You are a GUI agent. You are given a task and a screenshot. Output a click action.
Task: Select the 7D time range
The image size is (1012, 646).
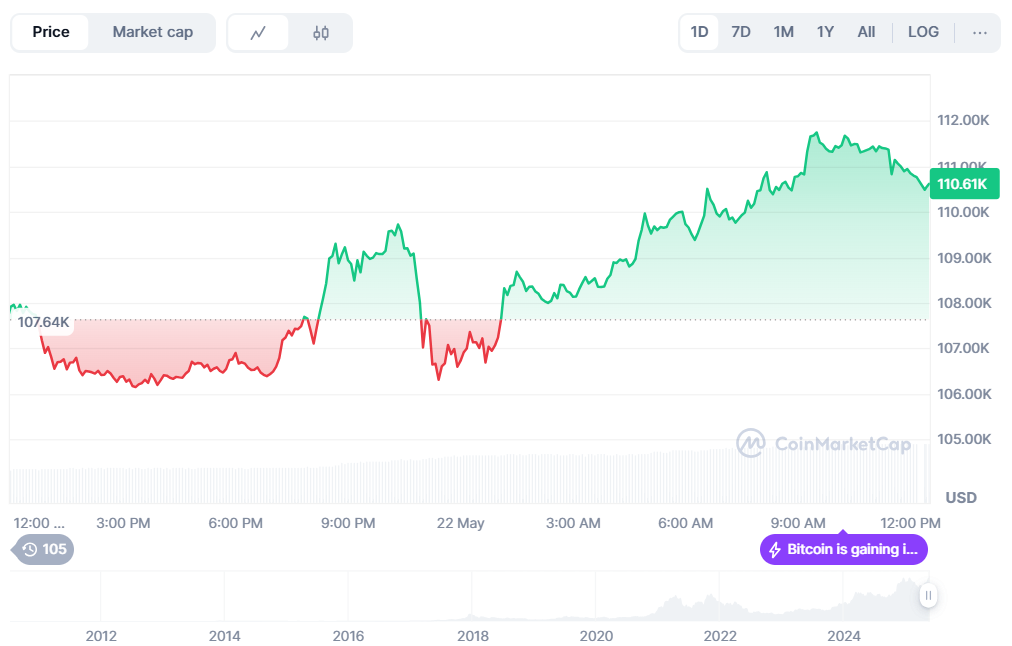(741, 32)
